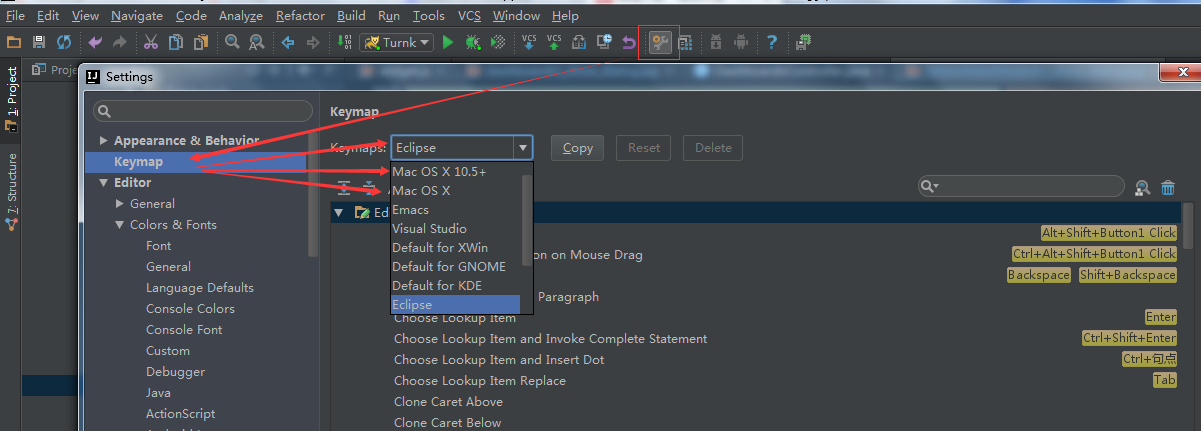
Task: Click the Revert purple arrow icon
Action: coord(629,42)
